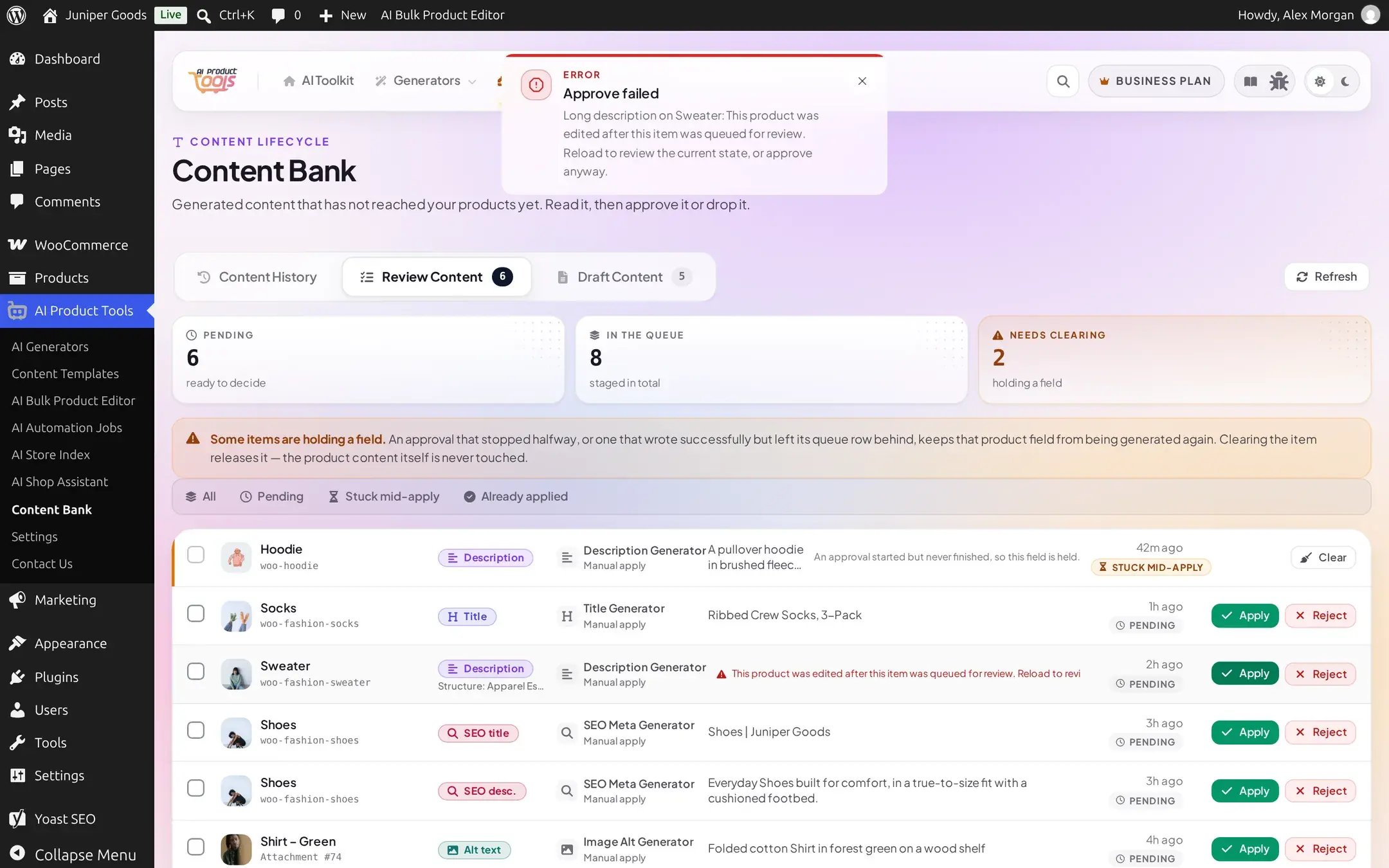
Task: Expand the Generators dropdown menu
Action: click(426, 81)
